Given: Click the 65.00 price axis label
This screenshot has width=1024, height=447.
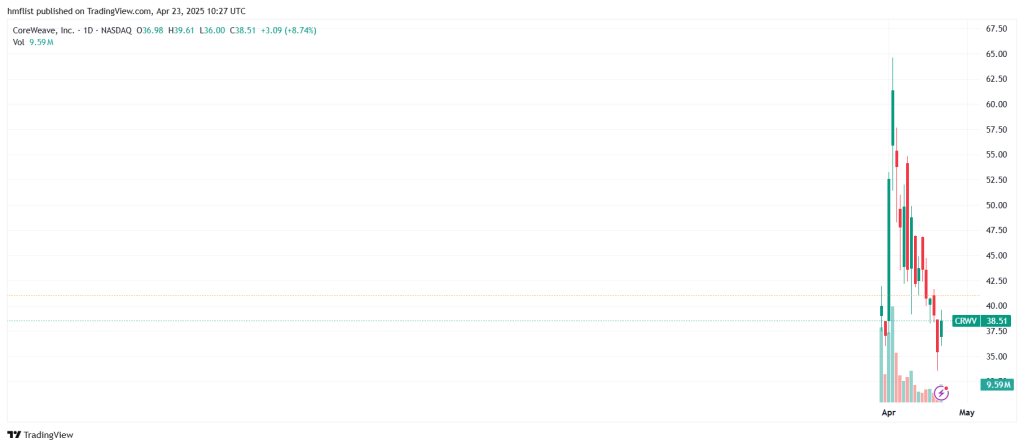Looking at the screenshot, I should pyautogui.click(x=996, y=54).
